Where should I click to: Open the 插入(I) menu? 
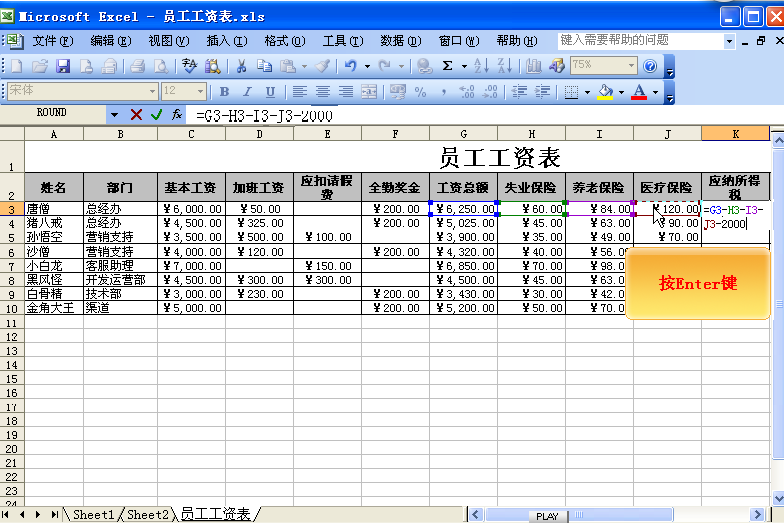226,40
